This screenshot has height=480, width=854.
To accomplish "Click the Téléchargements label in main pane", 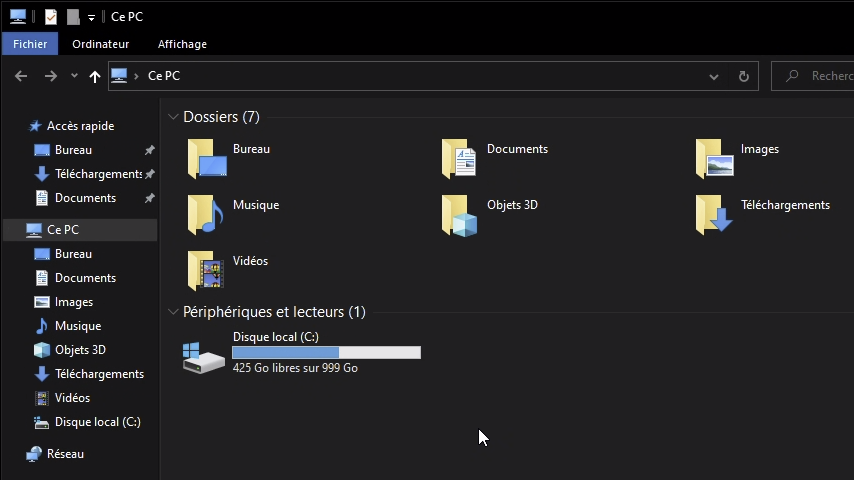I will 785,205.
